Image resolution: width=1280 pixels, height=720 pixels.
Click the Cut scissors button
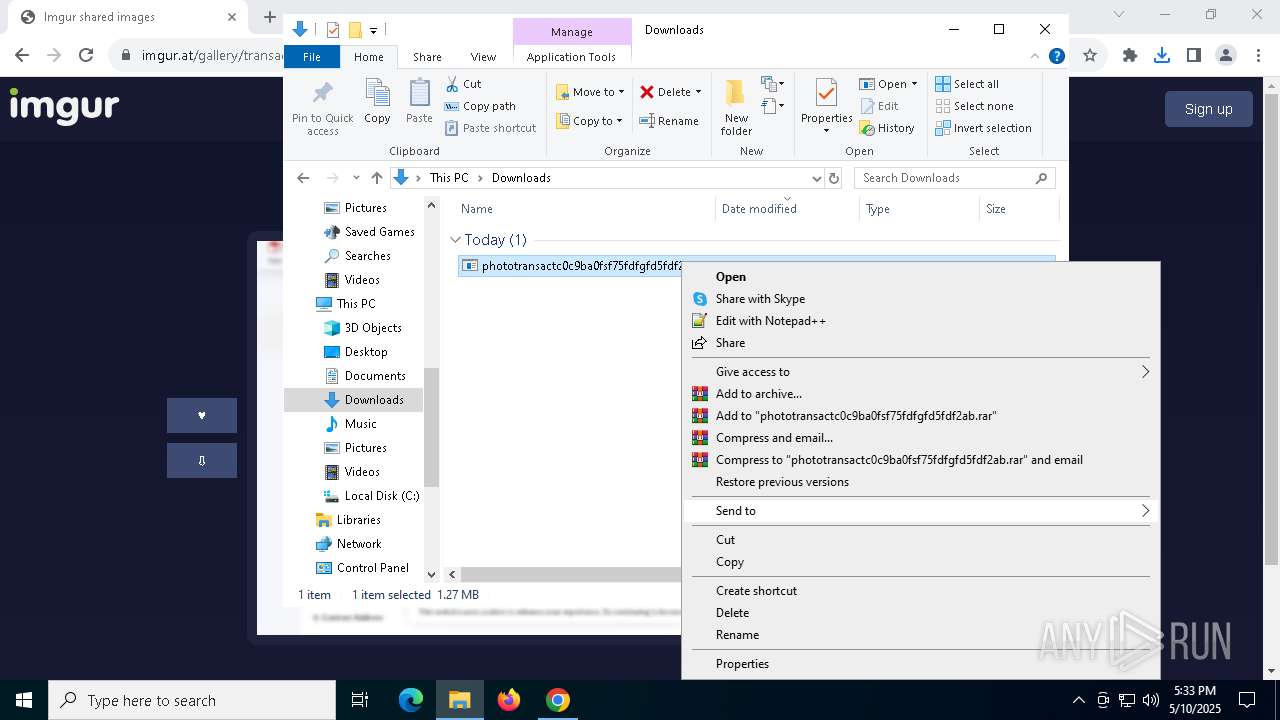[463, 84]
